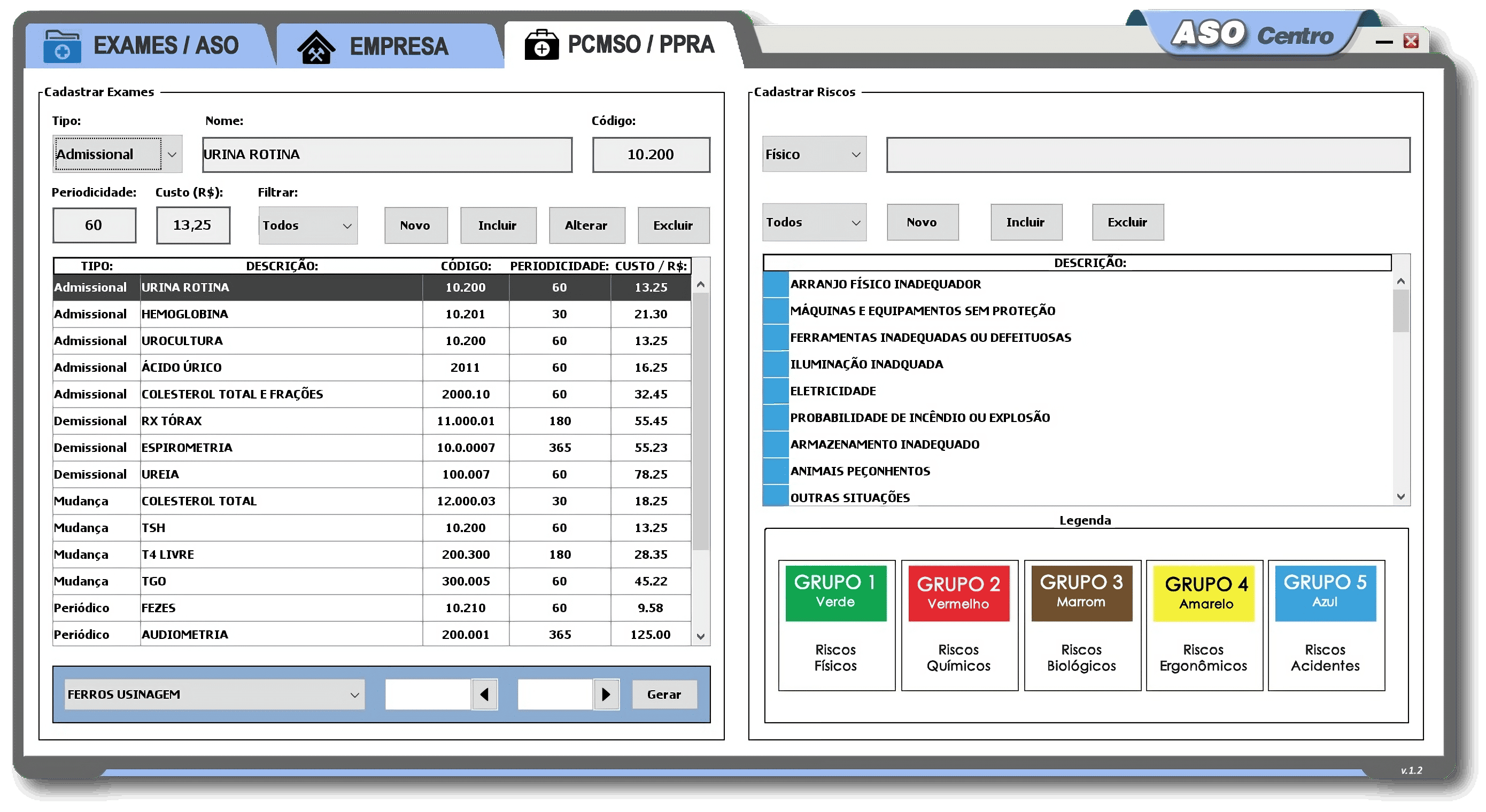Viewport: 1486px width, 812px height.
Task: Click the right arrow navigation button
Action: coord(606,694)
